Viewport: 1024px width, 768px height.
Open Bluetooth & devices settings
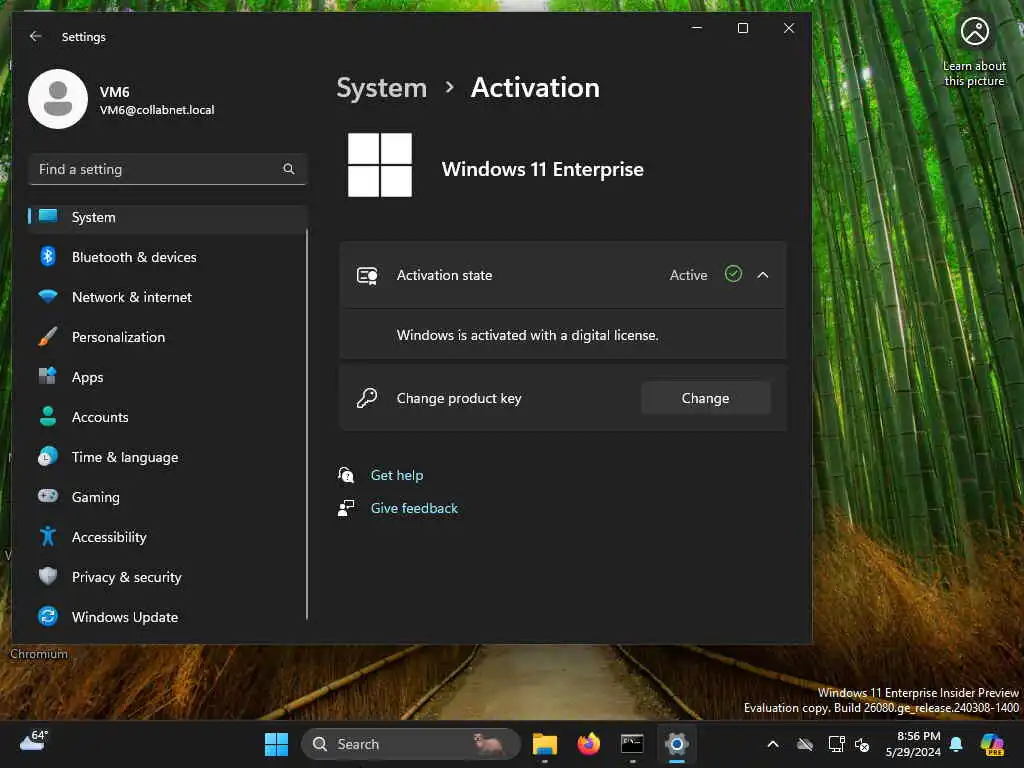pos(167,257)
